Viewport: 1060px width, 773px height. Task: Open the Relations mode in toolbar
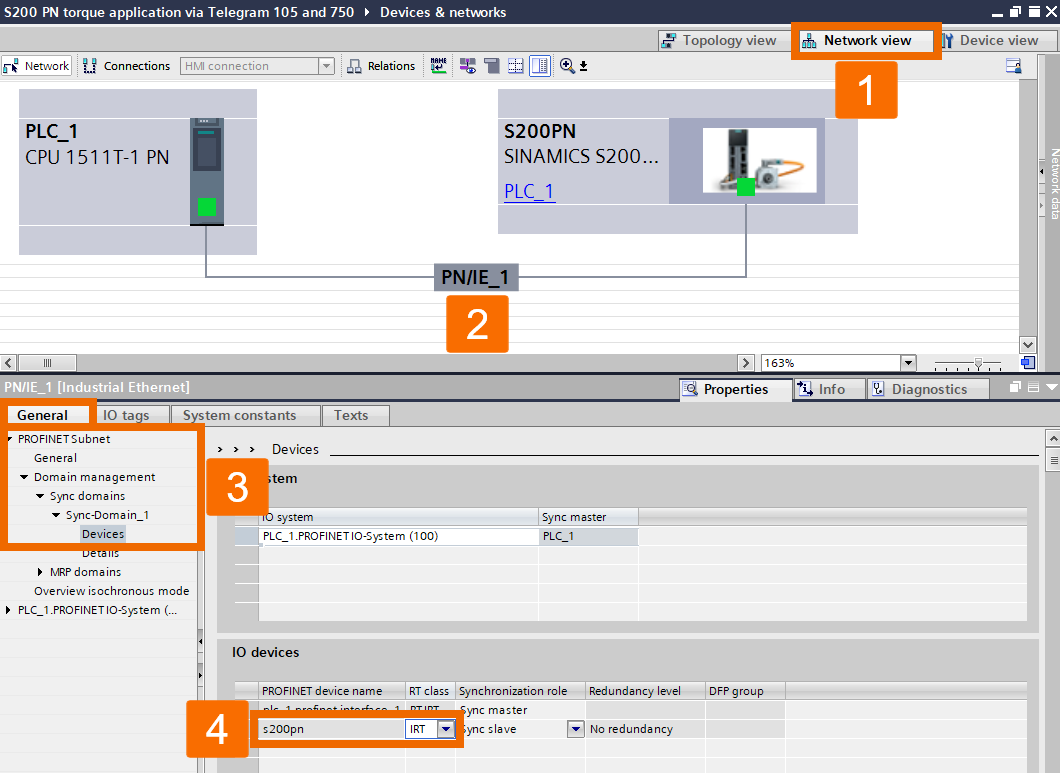(381, 66)
